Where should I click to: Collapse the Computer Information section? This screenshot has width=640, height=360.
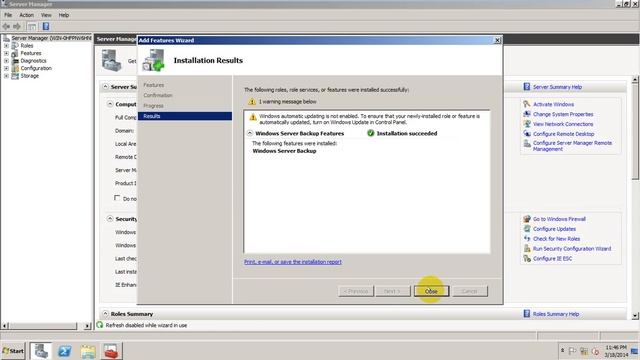pyautogui.click(x=110, y=104)
